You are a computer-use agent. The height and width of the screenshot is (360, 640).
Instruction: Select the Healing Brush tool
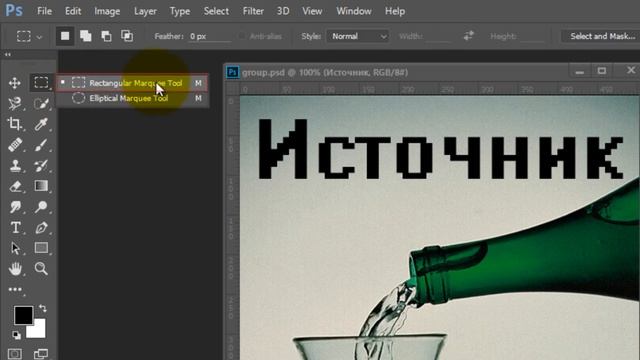click(x=15, y=145)
